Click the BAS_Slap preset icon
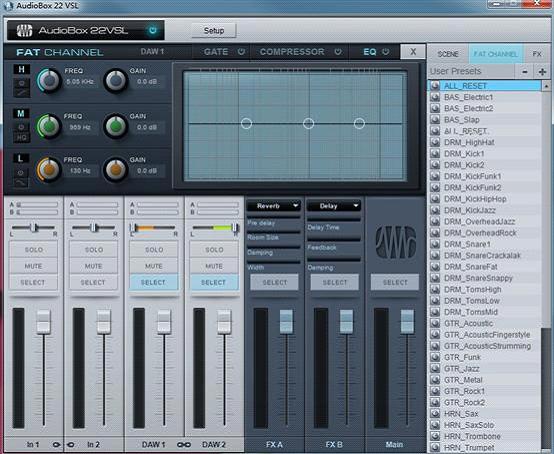This screenshot has width=554, height=454. point(435,120)
